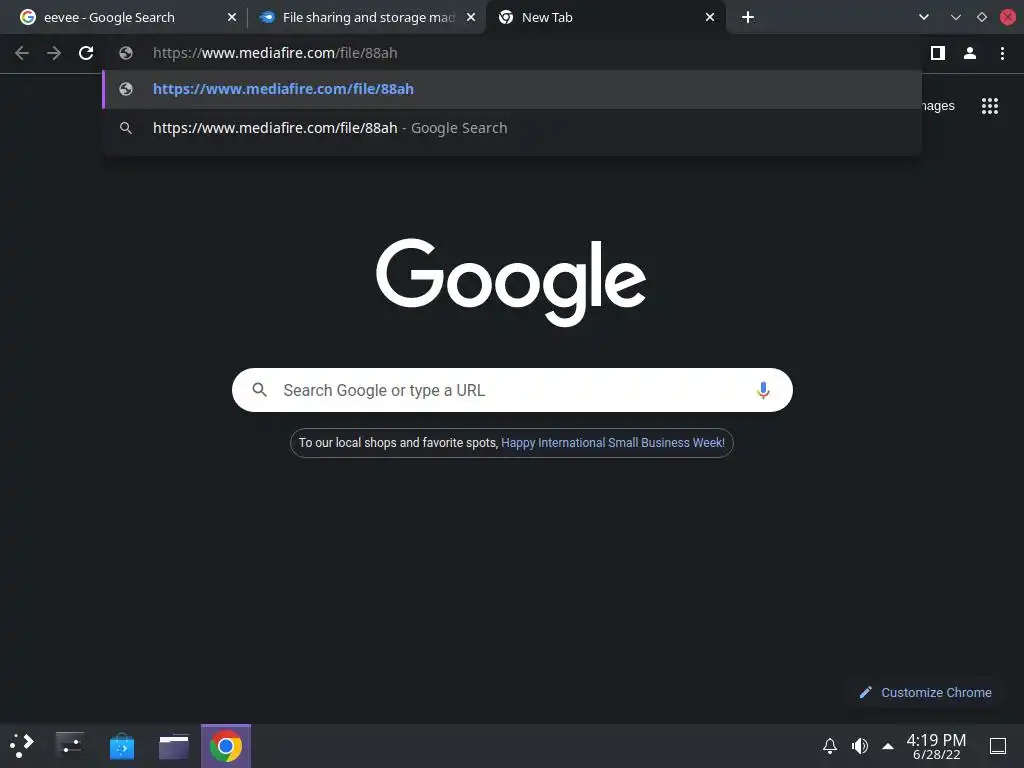1024x768 pixels.
Task: Click the site info globe icon
Action: pyautogui.click(x=126, y=53)
